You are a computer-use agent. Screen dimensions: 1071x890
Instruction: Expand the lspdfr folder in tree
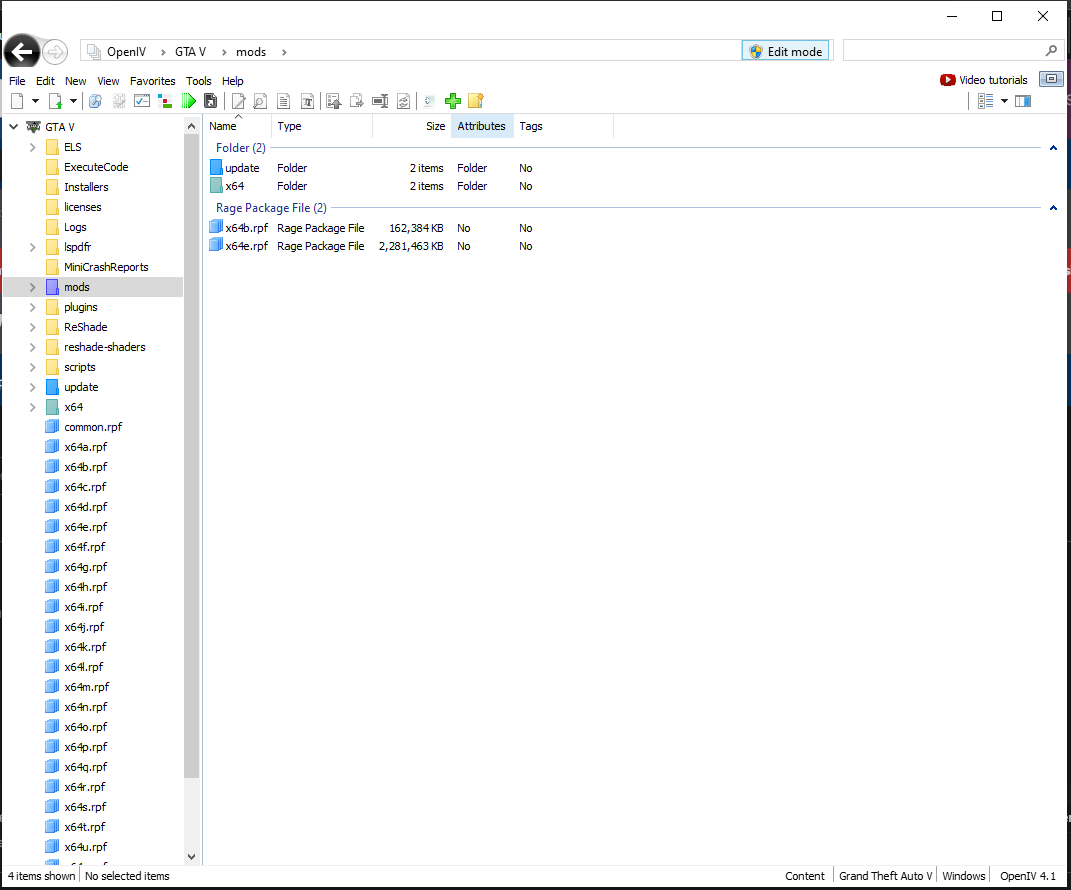[32, 247]
